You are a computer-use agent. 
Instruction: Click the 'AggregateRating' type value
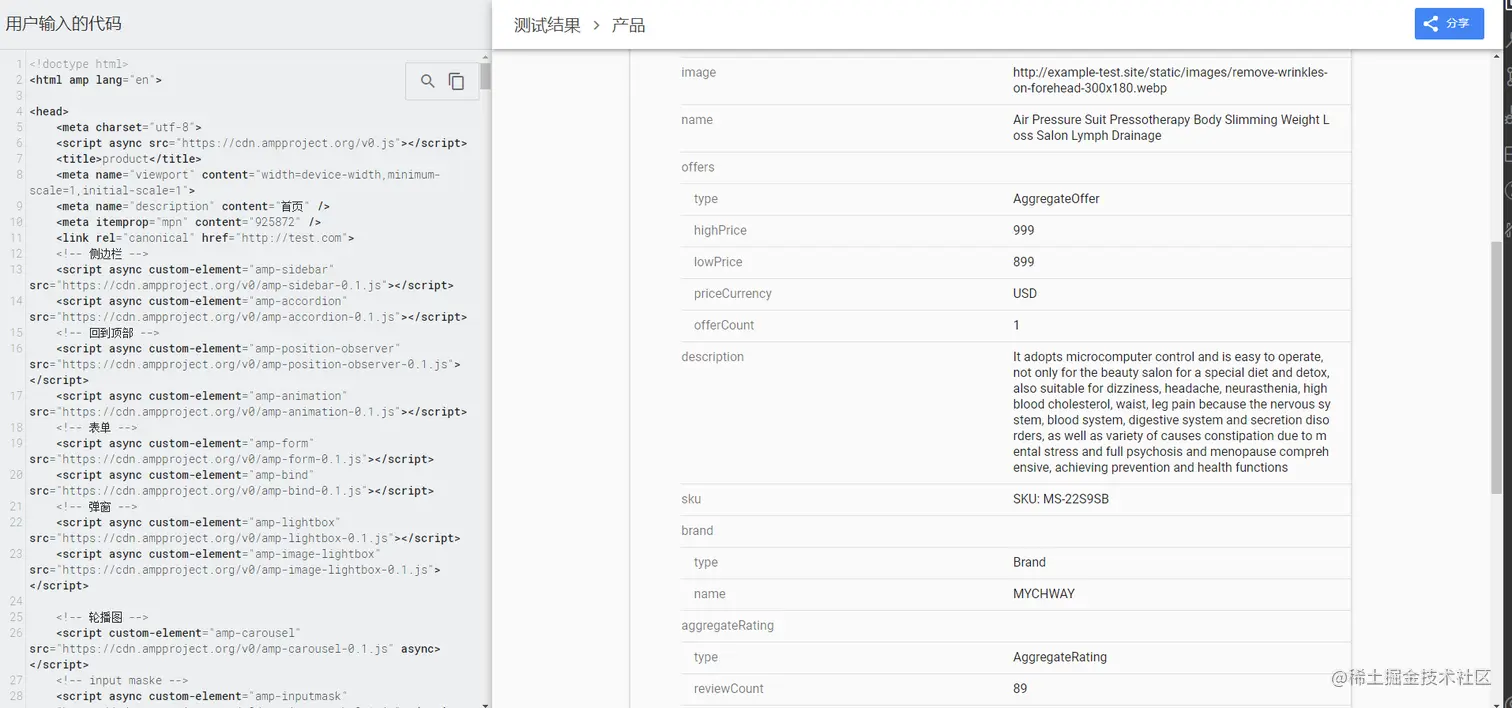click(1060, 657)
